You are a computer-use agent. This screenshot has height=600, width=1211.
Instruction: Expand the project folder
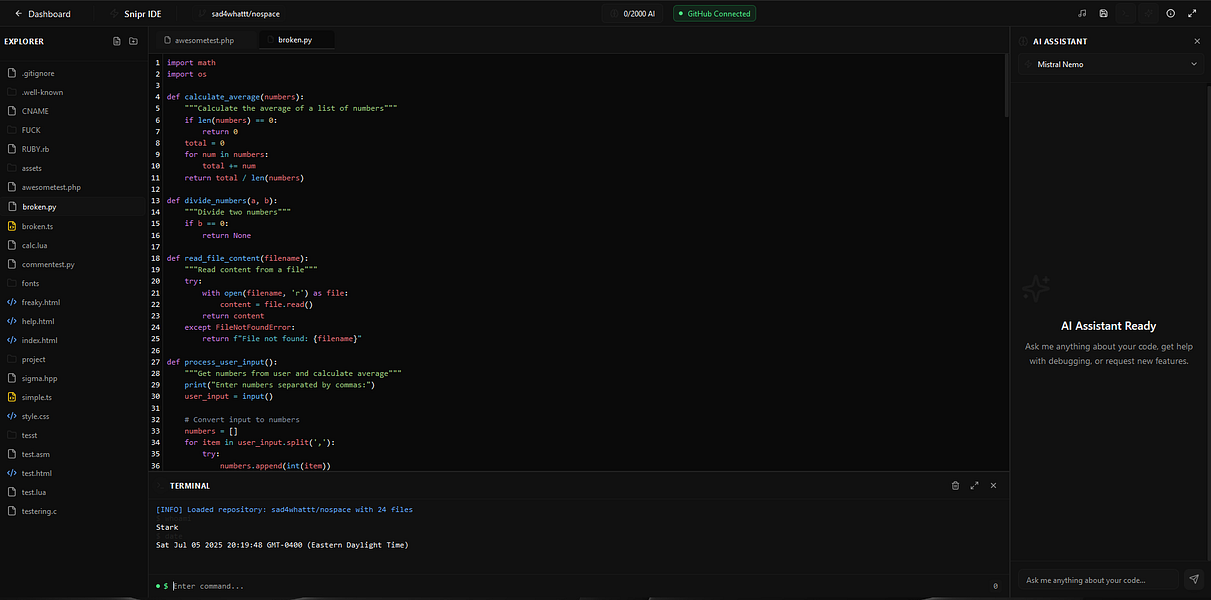click(x=74, y=359)
